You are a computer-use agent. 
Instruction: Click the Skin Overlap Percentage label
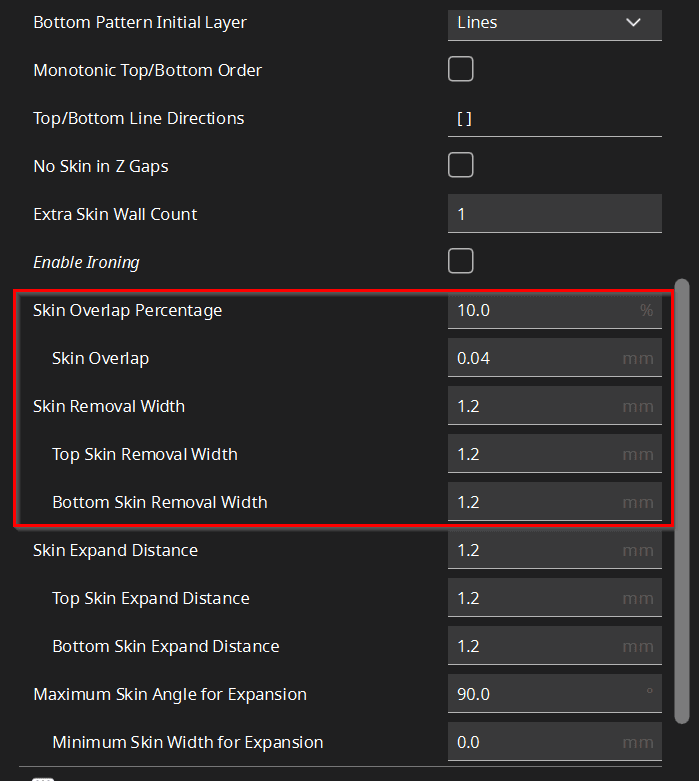tap(127, 310)
